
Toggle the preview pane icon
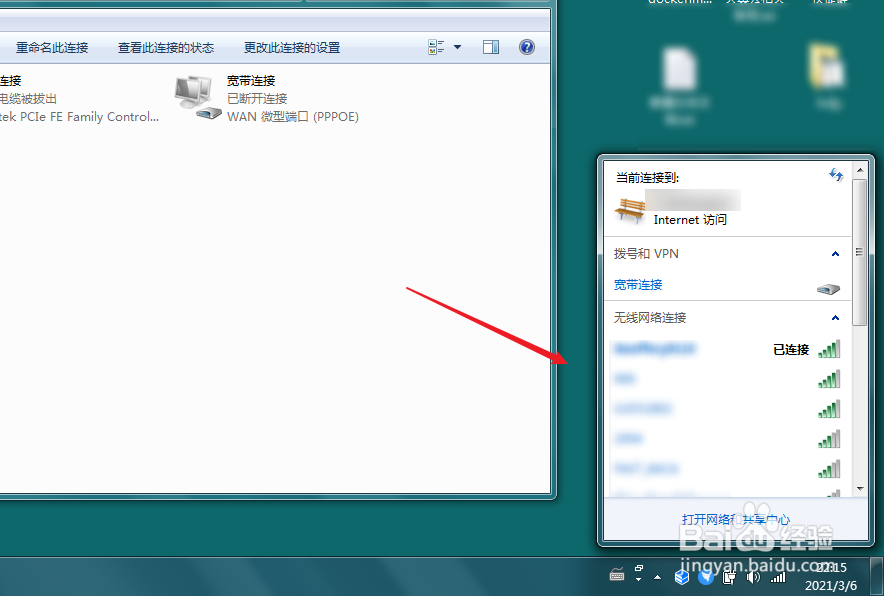coord(491,47)
